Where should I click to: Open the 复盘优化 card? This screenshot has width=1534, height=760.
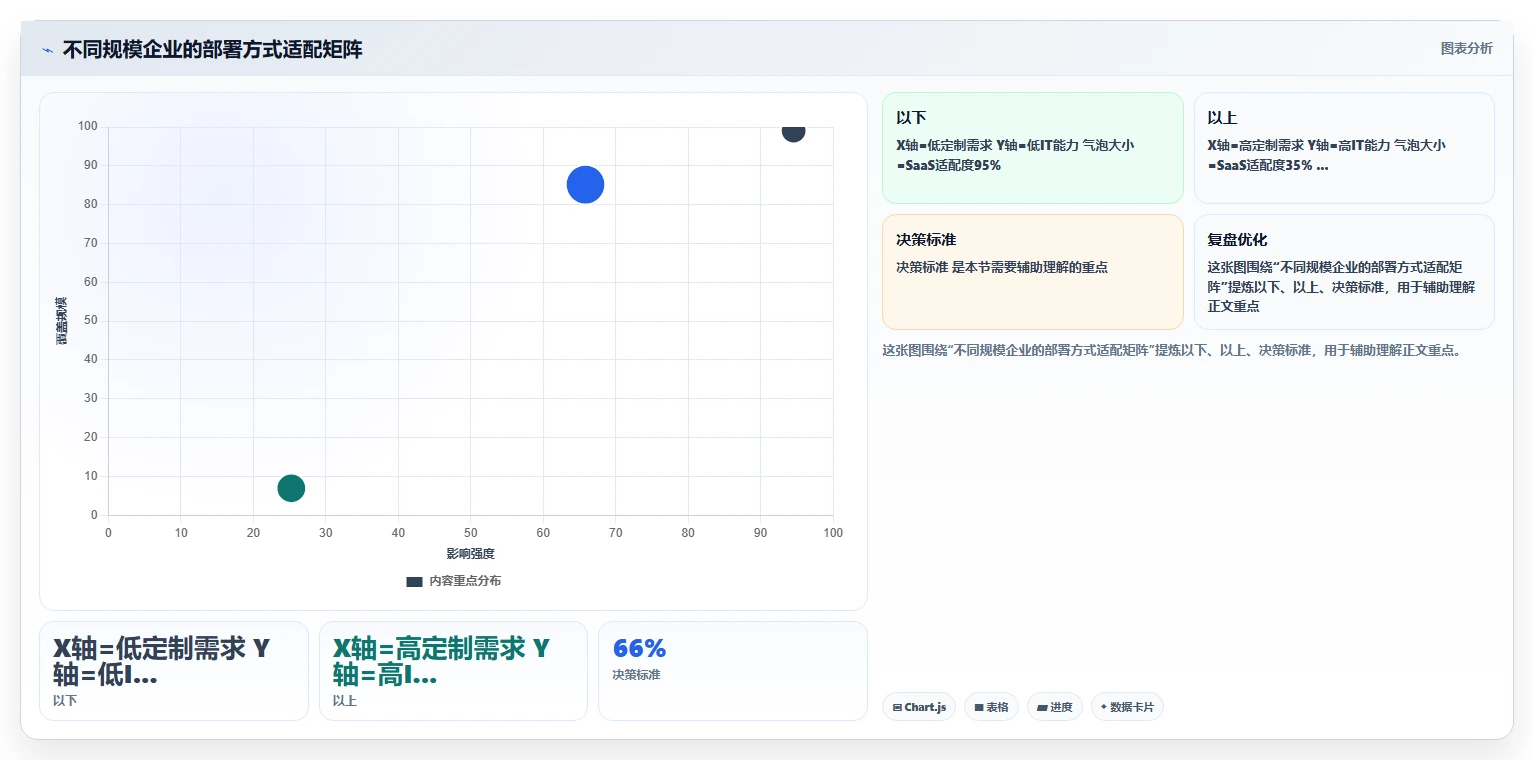(1344, 272)
